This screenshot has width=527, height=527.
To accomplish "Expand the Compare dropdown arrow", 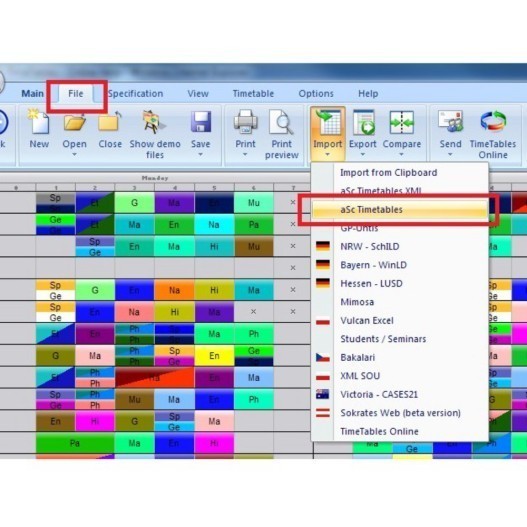I will pyautogui.click(x=401, y=155).
